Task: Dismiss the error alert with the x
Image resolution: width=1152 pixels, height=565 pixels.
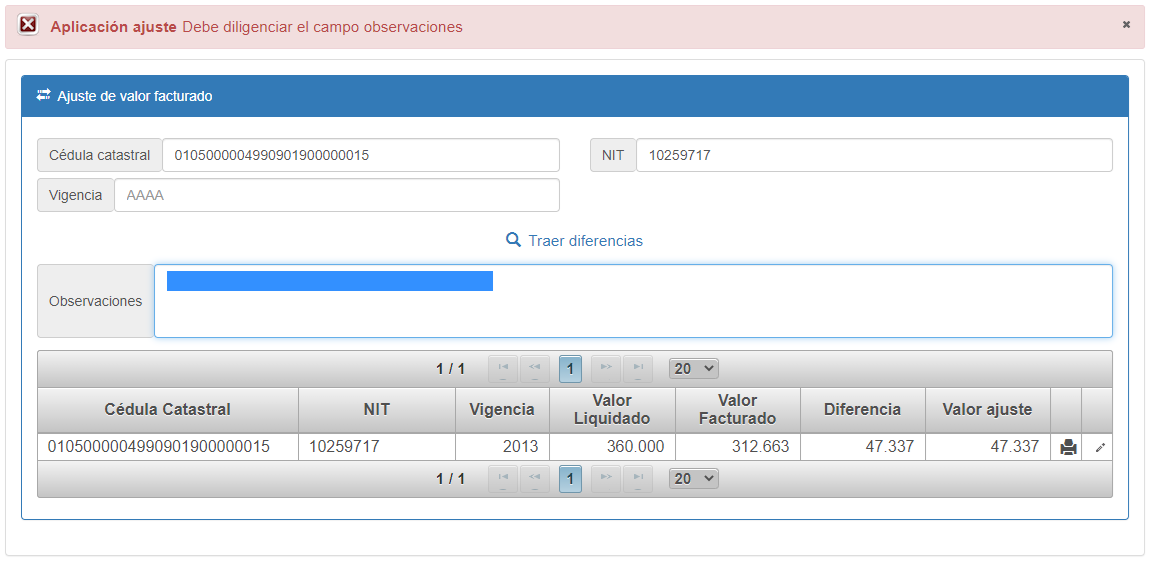Action: point(1126,25)
